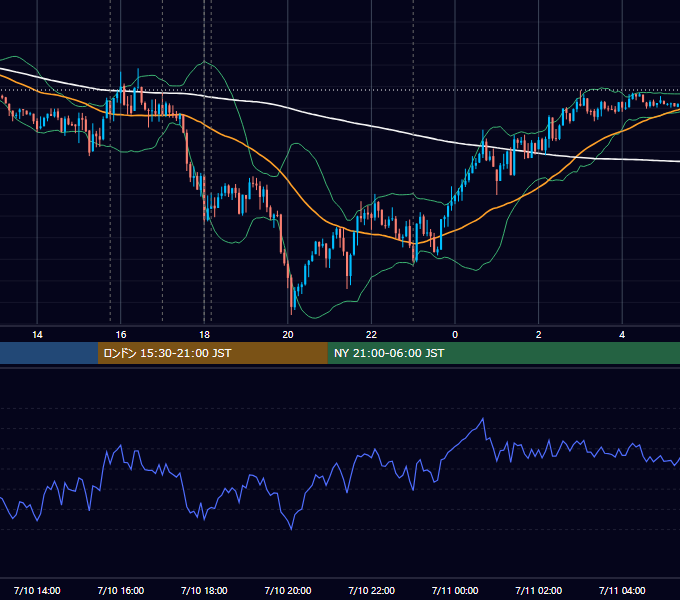This screenshot has height=600, width=680.
Task: Click the hour label 16 on the price chart axis
Action: (121, 335)
